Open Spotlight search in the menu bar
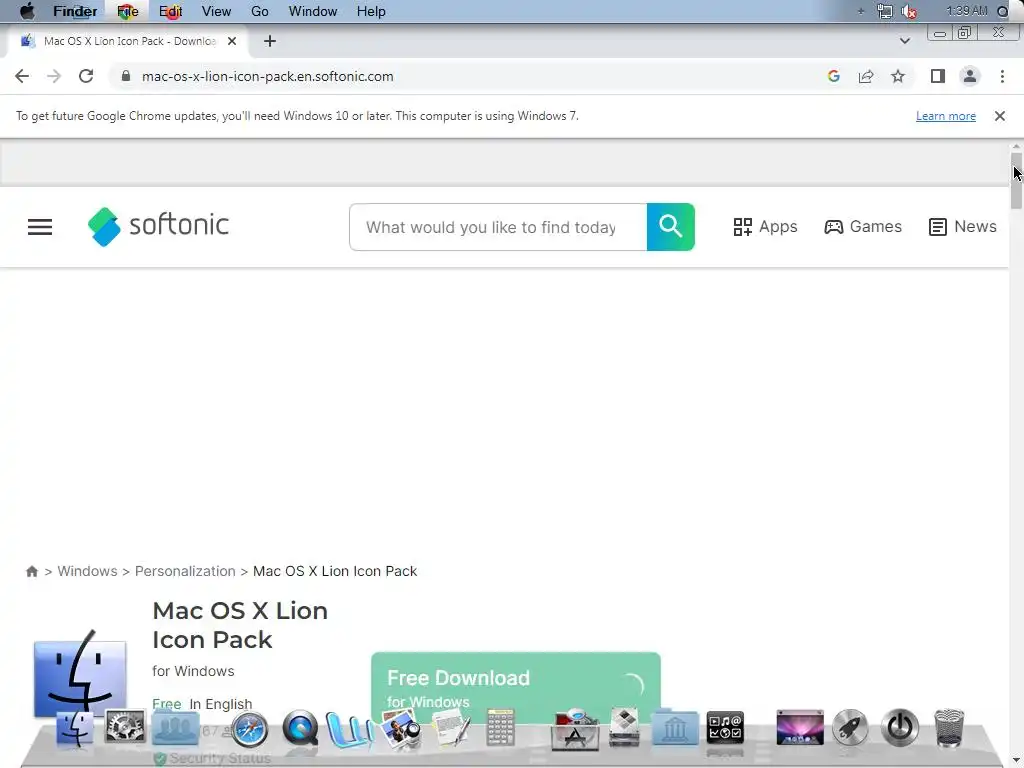Viewport: 1024px width, 768px height. tap(1003, 11)
